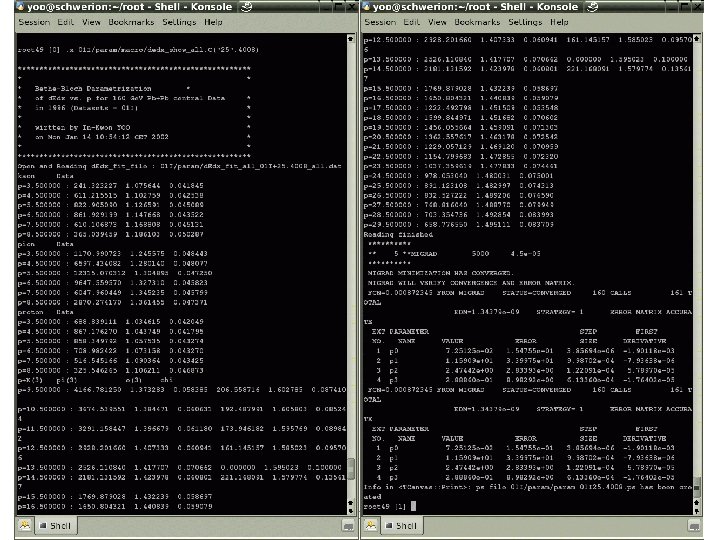720x540 pixels.
Task: Open the window menu icon of left Konsole
Action: [20, 6]
